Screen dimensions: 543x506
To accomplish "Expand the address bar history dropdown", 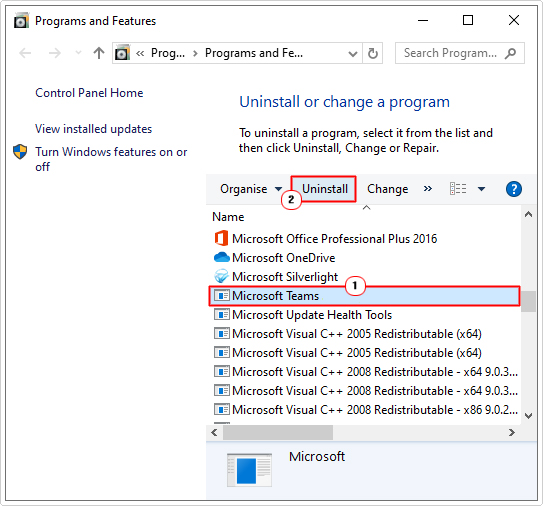I will pyautogui.click(x=353, y=53).
